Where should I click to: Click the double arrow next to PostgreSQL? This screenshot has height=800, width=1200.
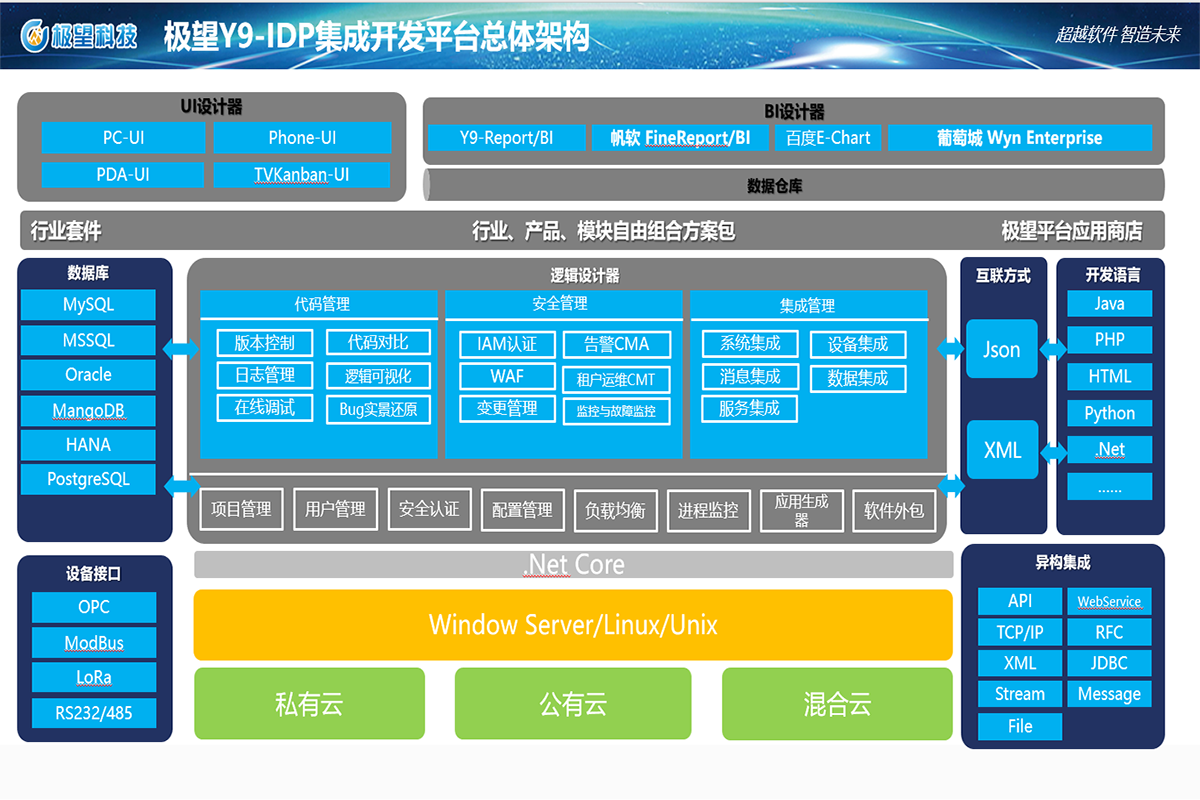[181, 486]
